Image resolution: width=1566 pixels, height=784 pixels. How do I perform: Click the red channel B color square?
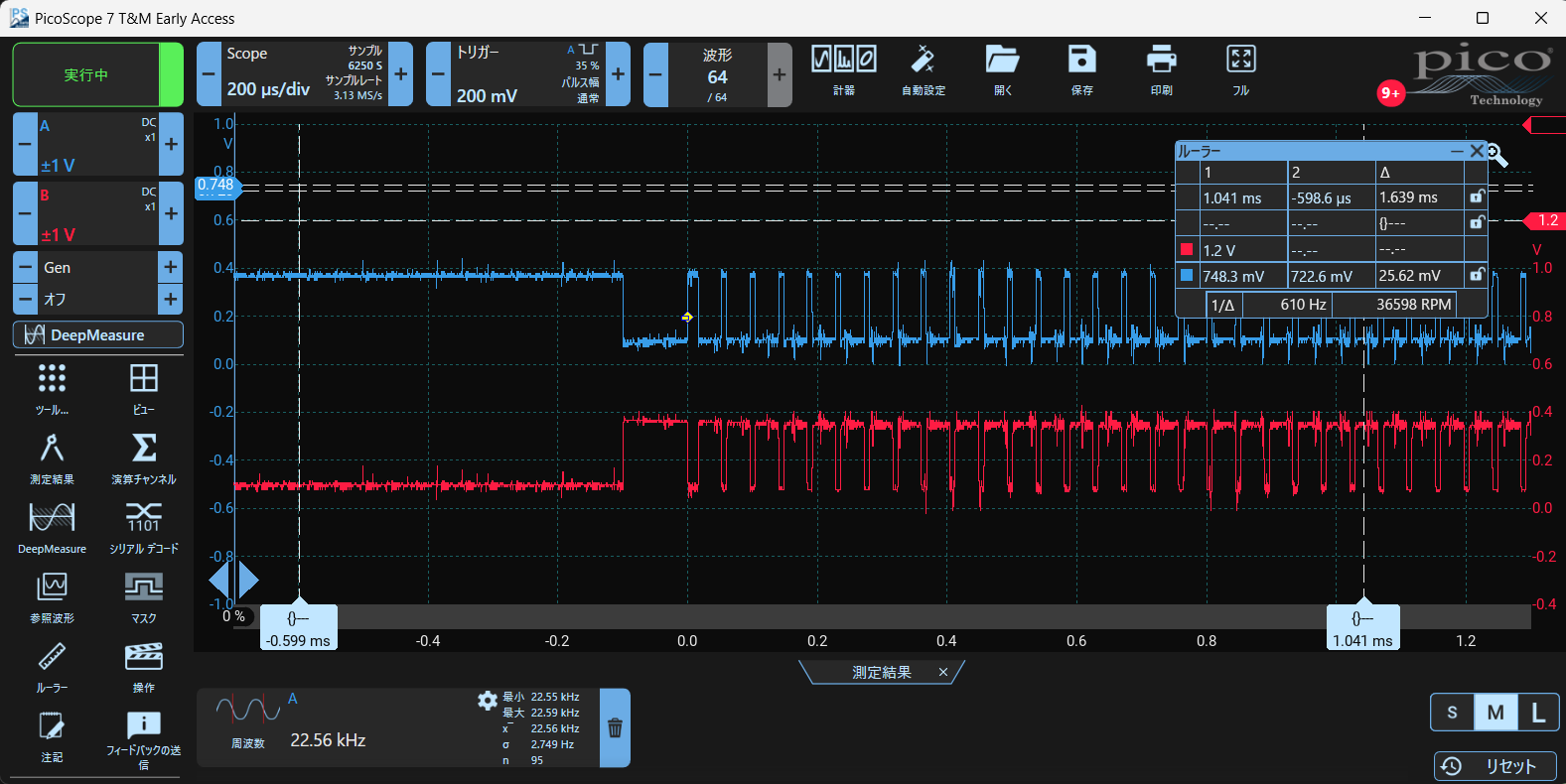point(1187,249)
